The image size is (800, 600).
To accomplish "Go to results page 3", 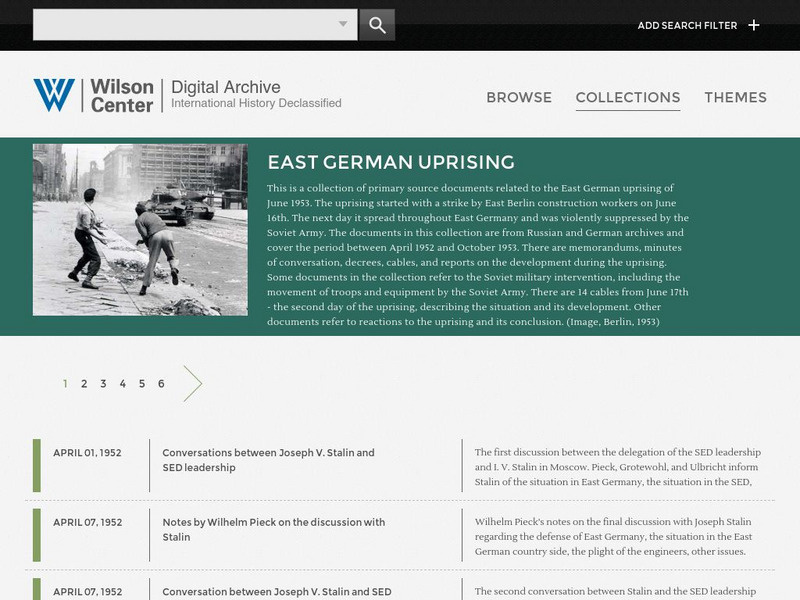I will click(104, 384).
